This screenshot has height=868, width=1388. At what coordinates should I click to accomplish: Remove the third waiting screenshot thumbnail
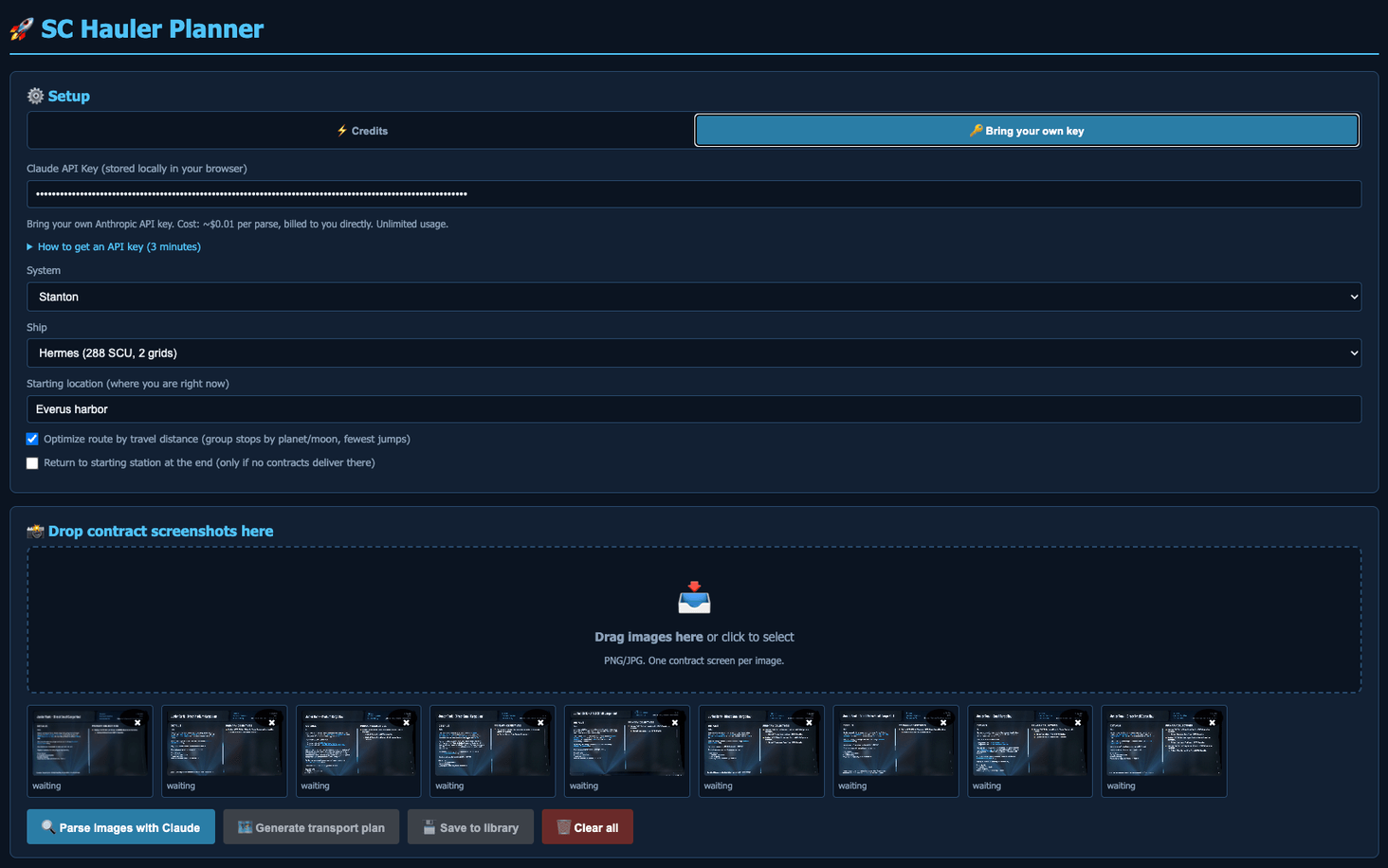coord(407,723)
